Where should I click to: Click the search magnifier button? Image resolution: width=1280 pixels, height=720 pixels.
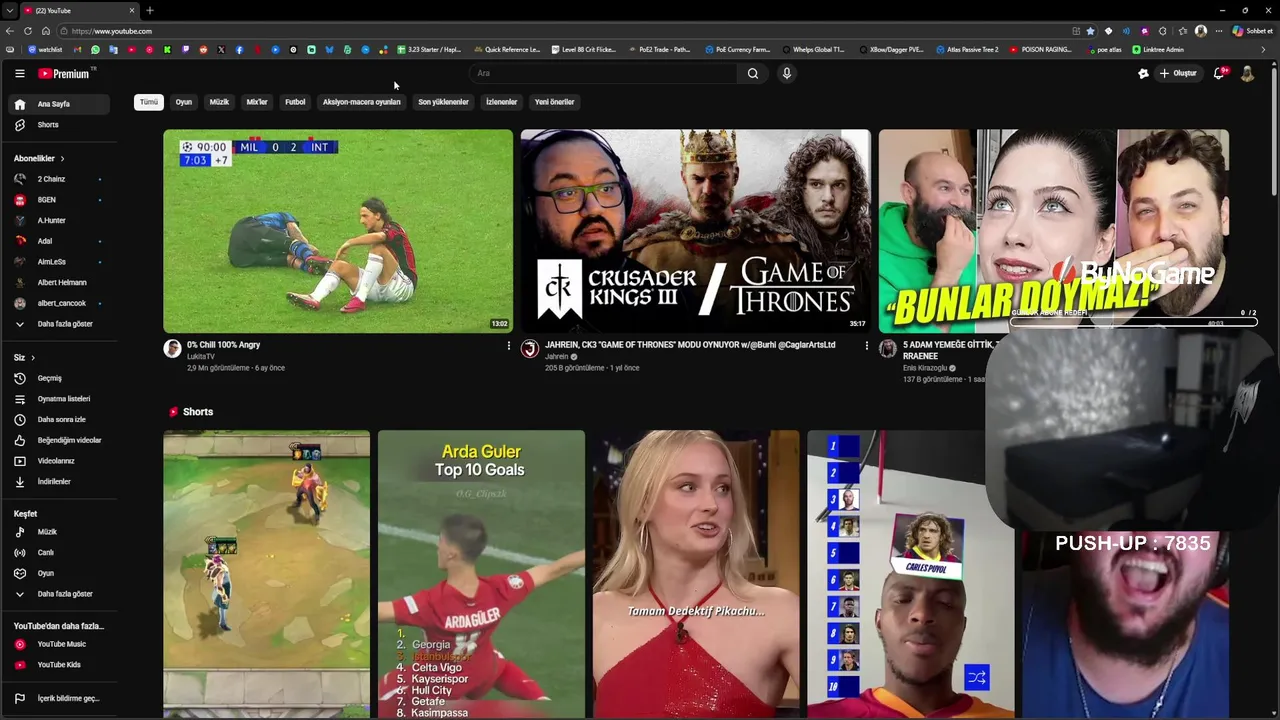tap(753, 73)
